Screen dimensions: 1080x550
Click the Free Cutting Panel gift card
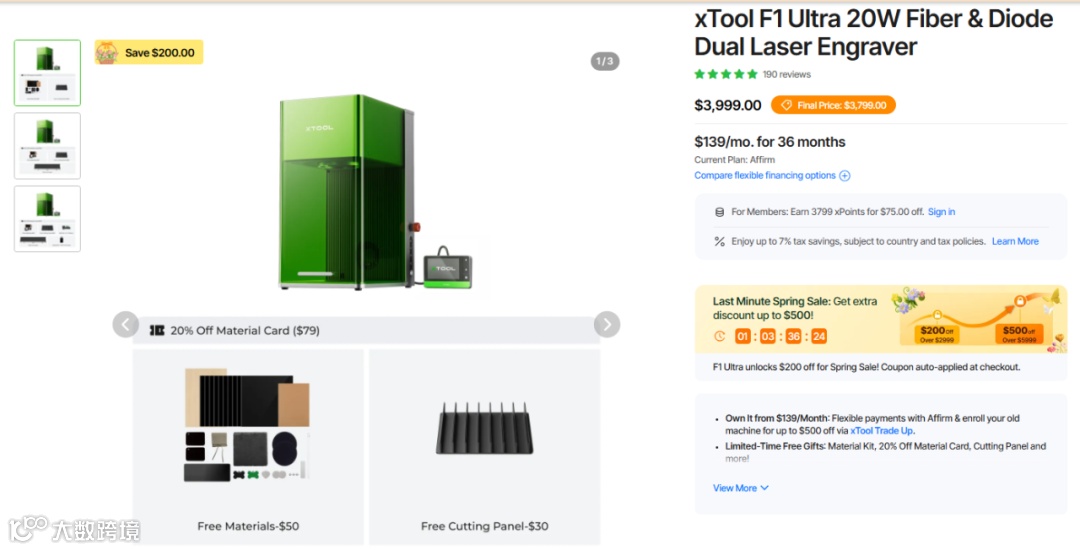tap(484, 447)
